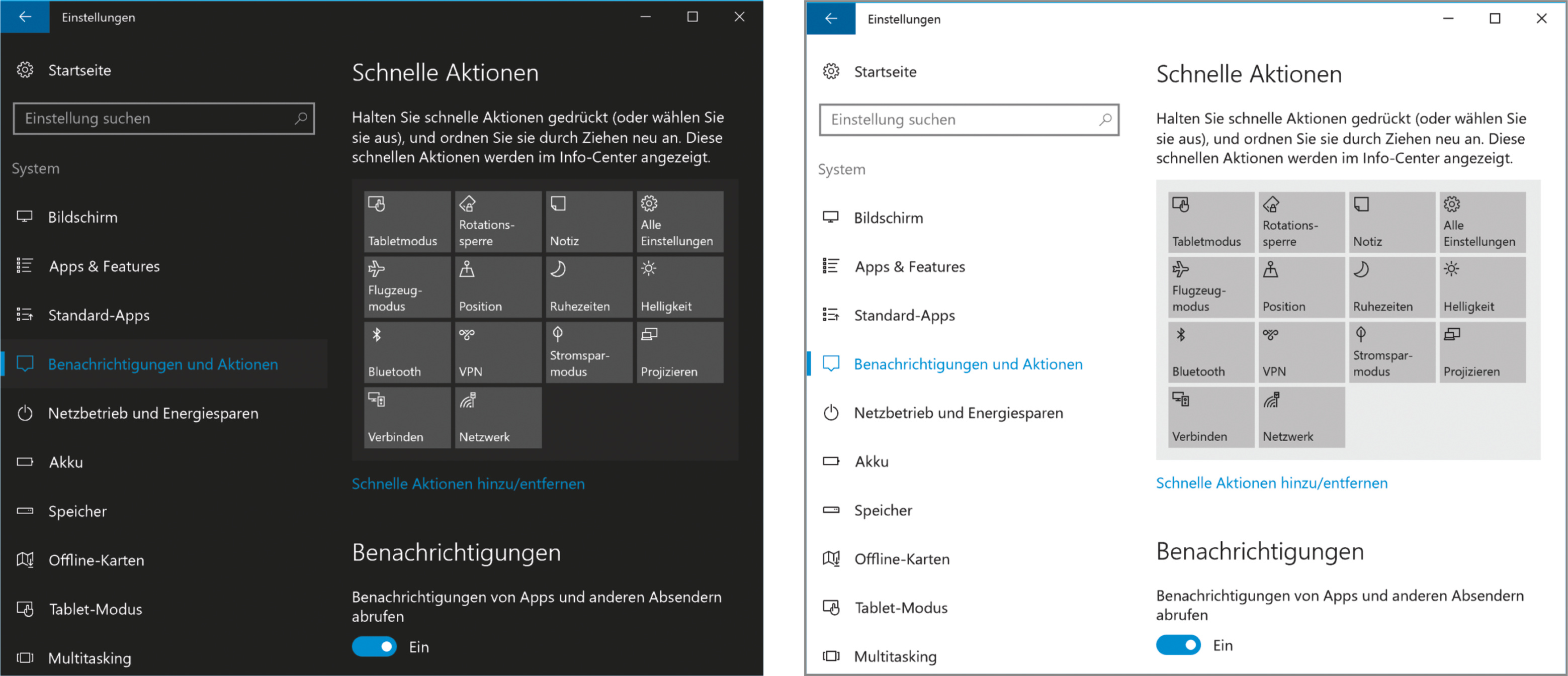Image resolution: width=1568 pixels, height=676 pixels.
Task: Click Tabletmodus tile in dark window
Action: [x=407, y=222]
